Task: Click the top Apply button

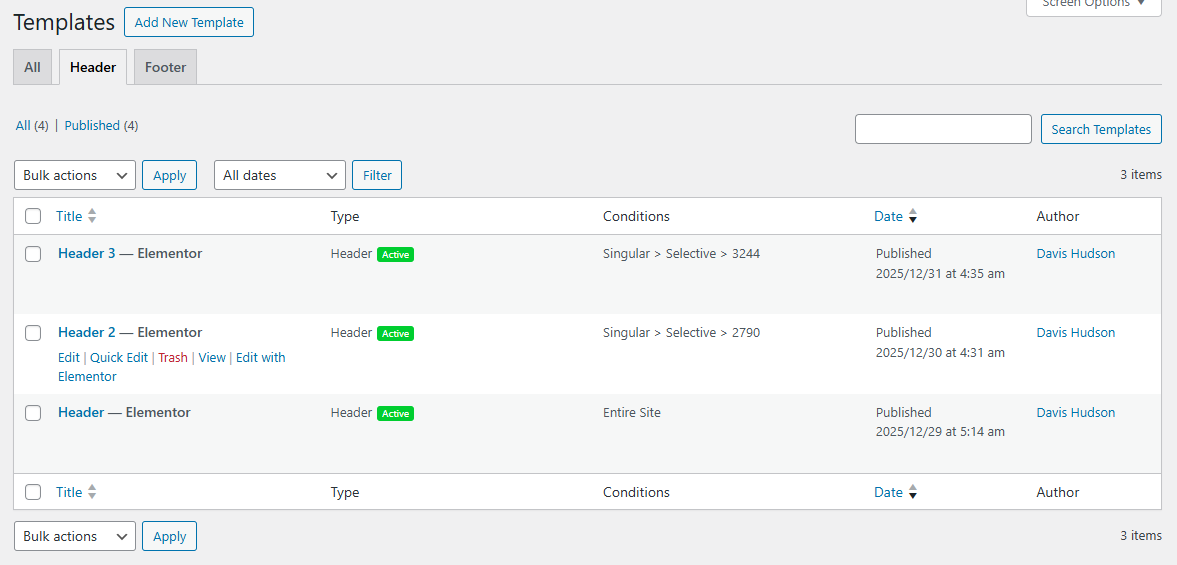Action: pos(170,175)
